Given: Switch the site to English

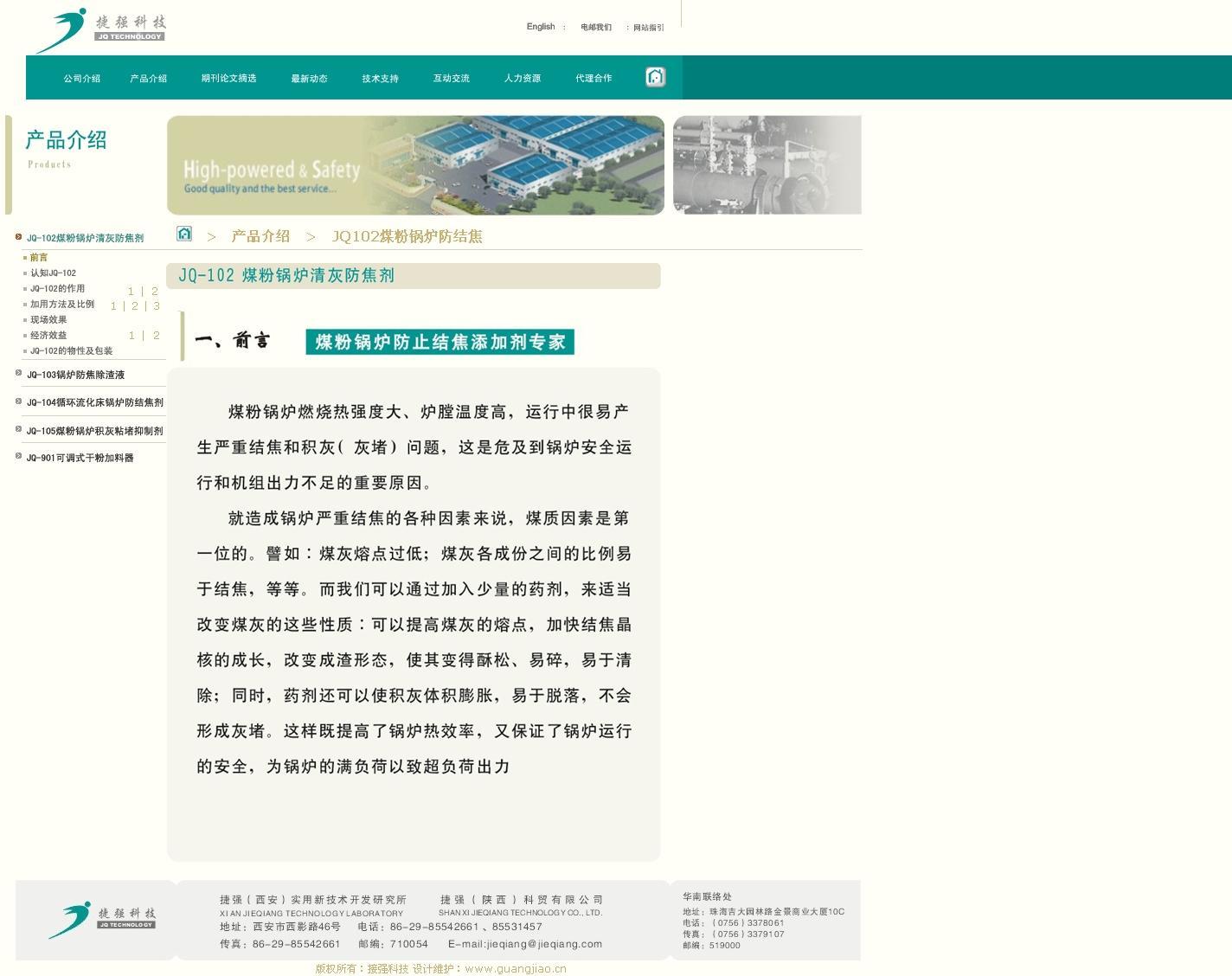Looking at the screenshot, I should click(541, 27).
